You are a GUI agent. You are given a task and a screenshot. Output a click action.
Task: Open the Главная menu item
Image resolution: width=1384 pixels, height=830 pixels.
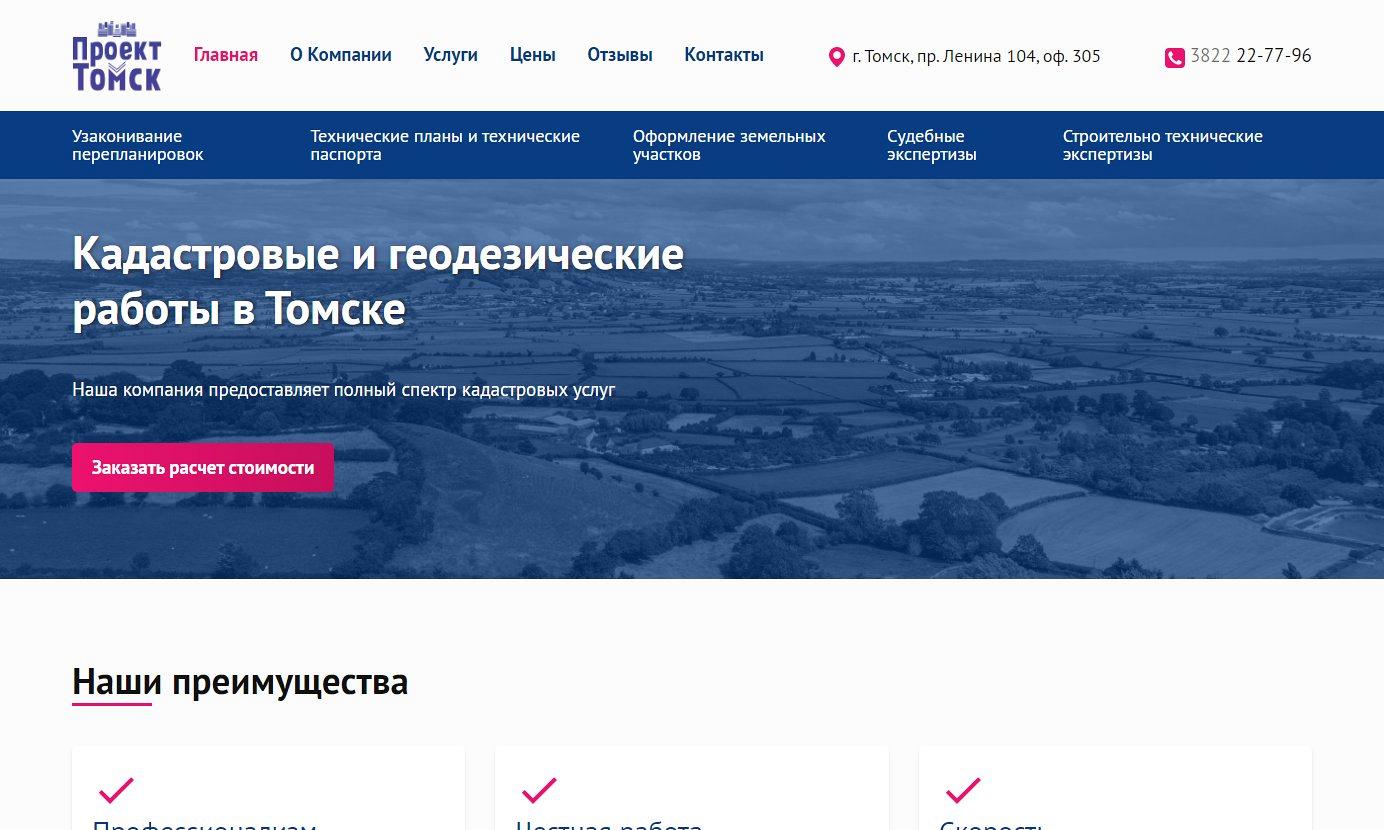225,55
